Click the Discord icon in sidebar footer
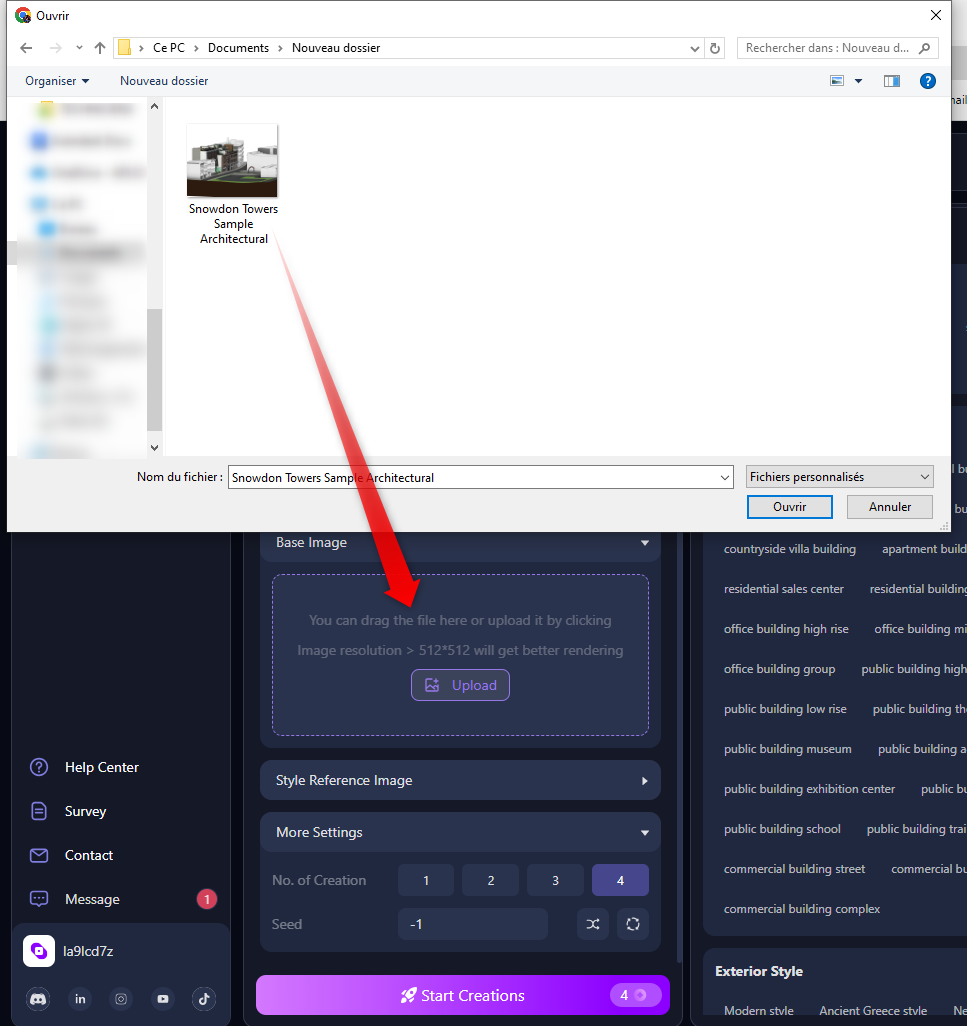The height and width of the screenshot is (1026, 967). pyautogui.click(x=38, y=998)
